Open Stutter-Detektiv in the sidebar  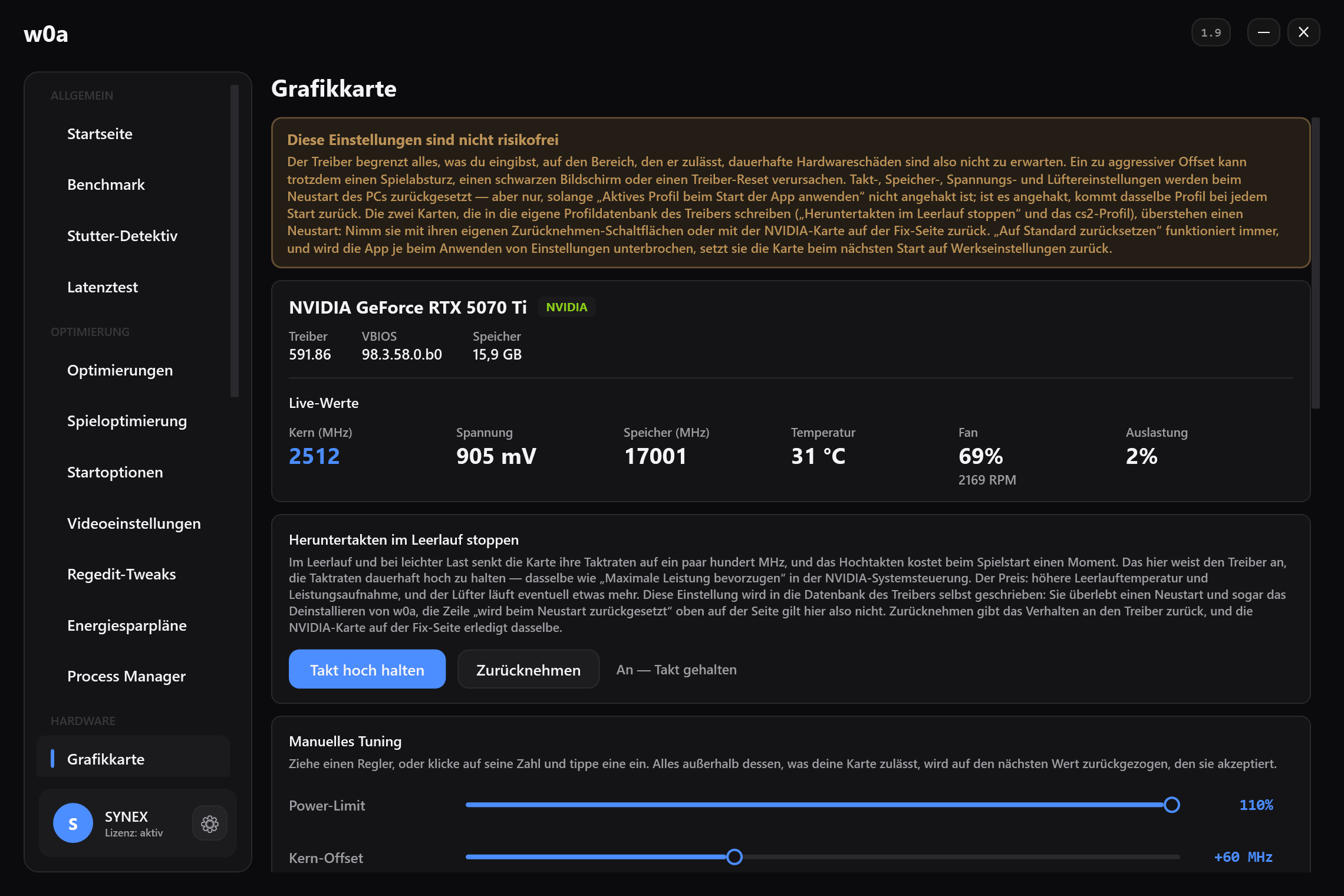[133, 236]
